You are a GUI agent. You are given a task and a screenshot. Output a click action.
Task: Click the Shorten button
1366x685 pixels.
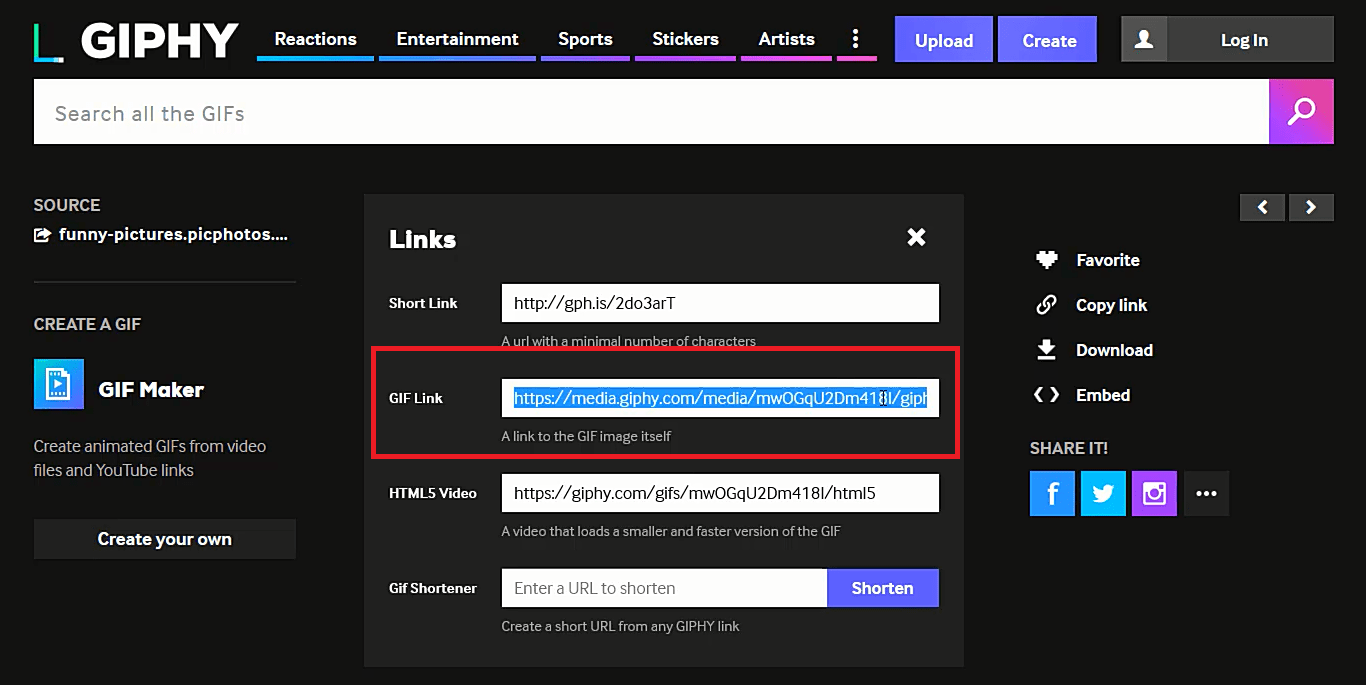point(882,588)
